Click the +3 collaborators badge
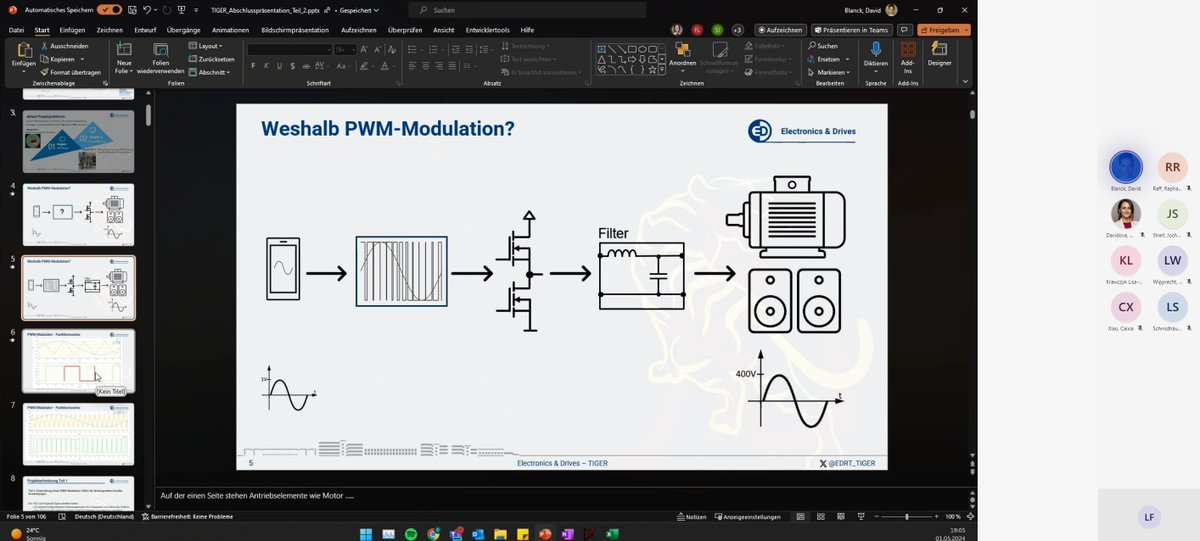Screen dimensions: 1200x541 [737, 30]
